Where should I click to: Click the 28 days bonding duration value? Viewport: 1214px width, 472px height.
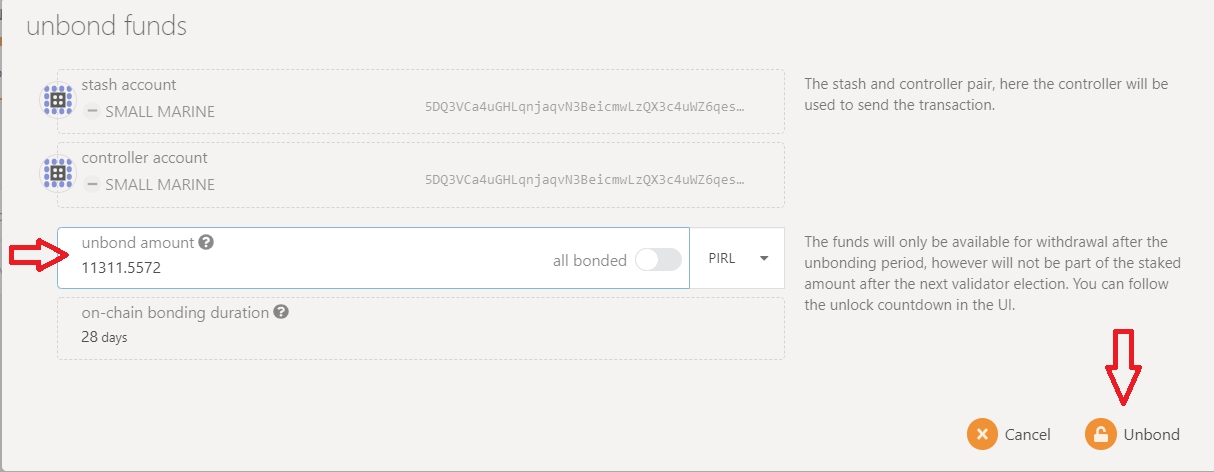pyautogui.click(x=104, y=337)
